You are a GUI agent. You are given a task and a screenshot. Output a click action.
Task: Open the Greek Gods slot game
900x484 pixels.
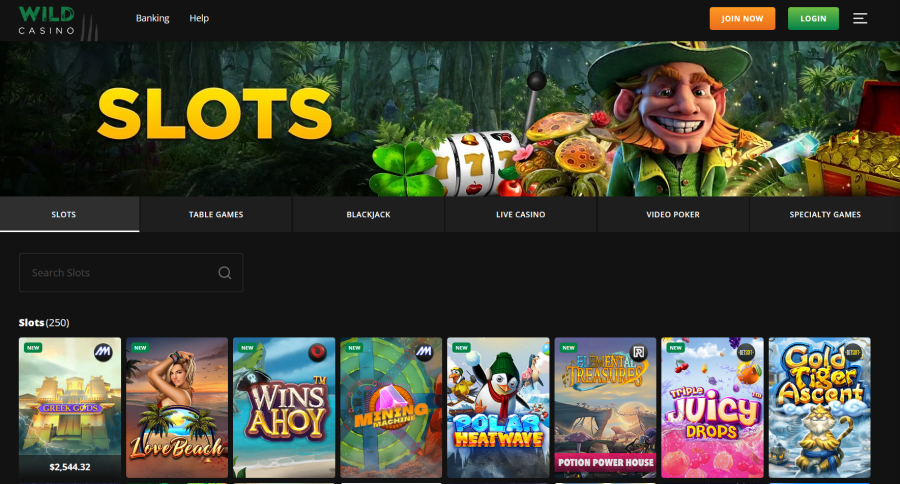pyautogui.click(x=69, y=408)
